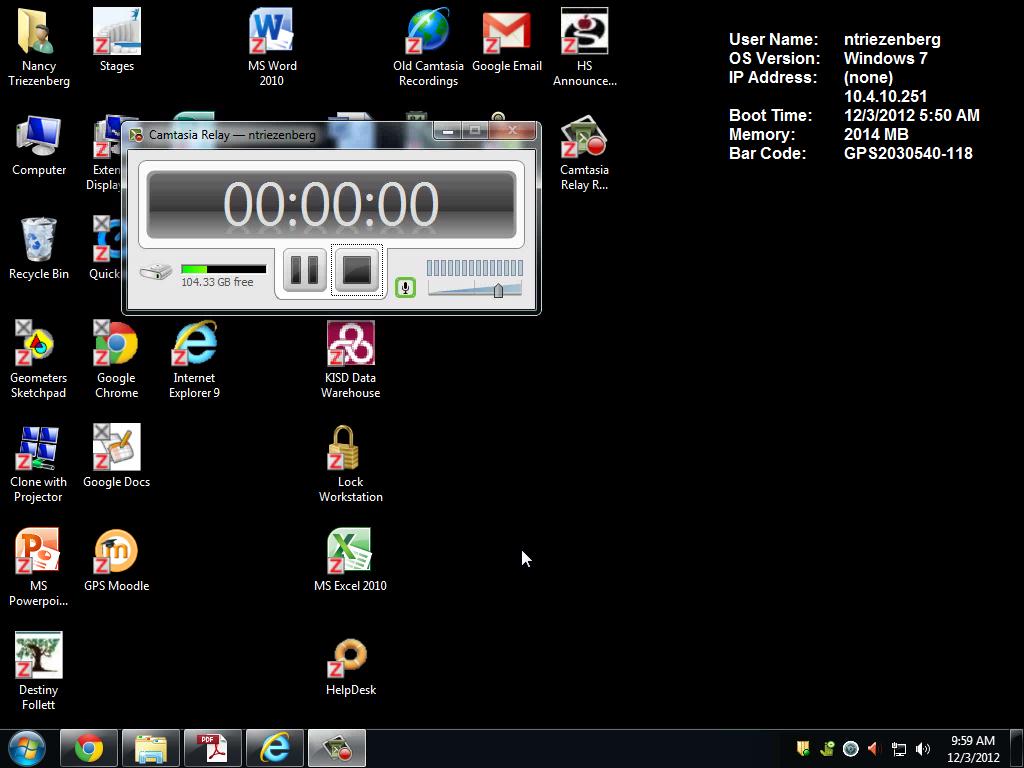Click the Show Desktop button at taskbar end
This screenshot has width=1024, height=768.
click(1017, 748)
